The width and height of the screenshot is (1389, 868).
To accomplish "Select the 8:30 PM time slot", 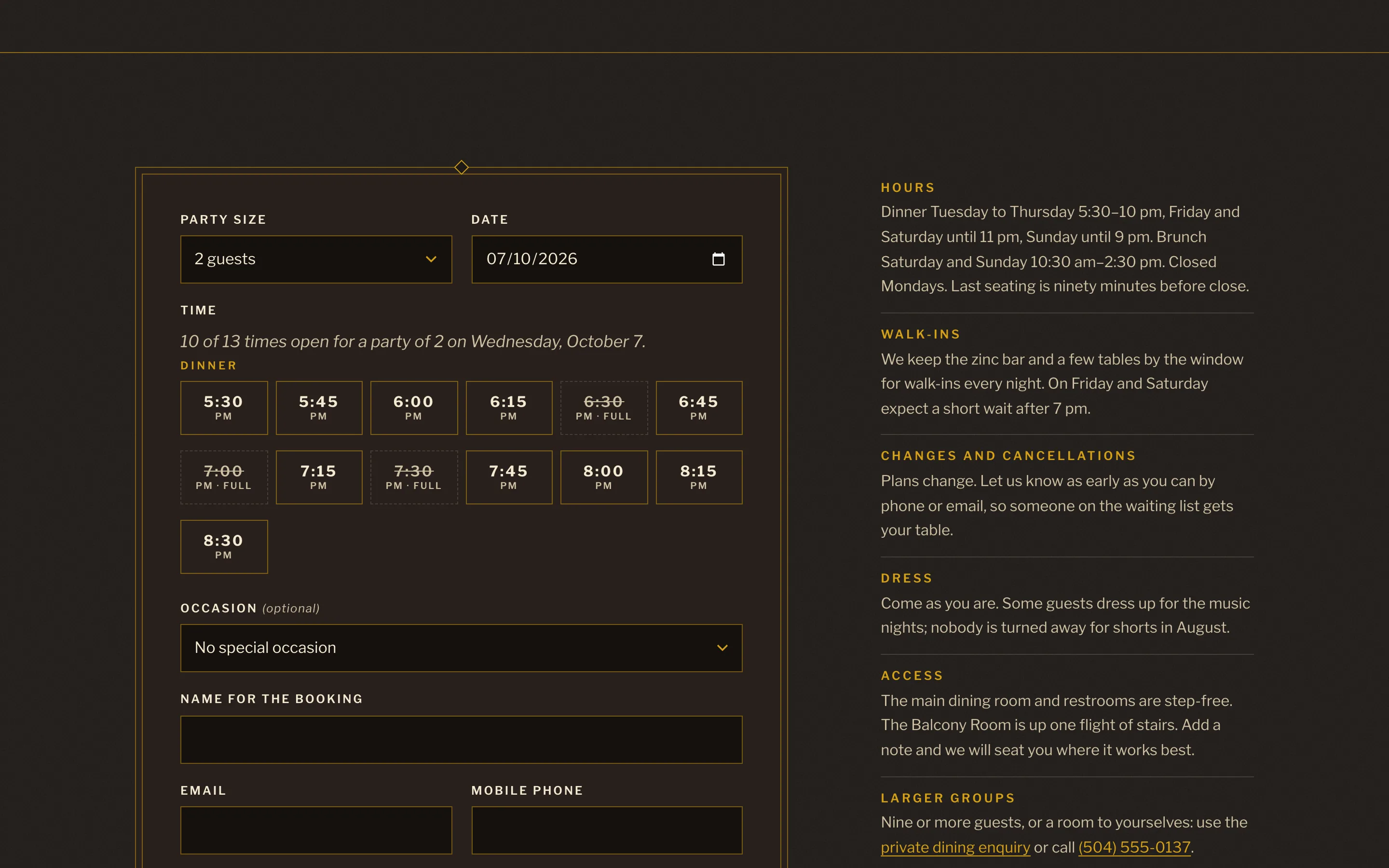I will (x=224, y=546).
